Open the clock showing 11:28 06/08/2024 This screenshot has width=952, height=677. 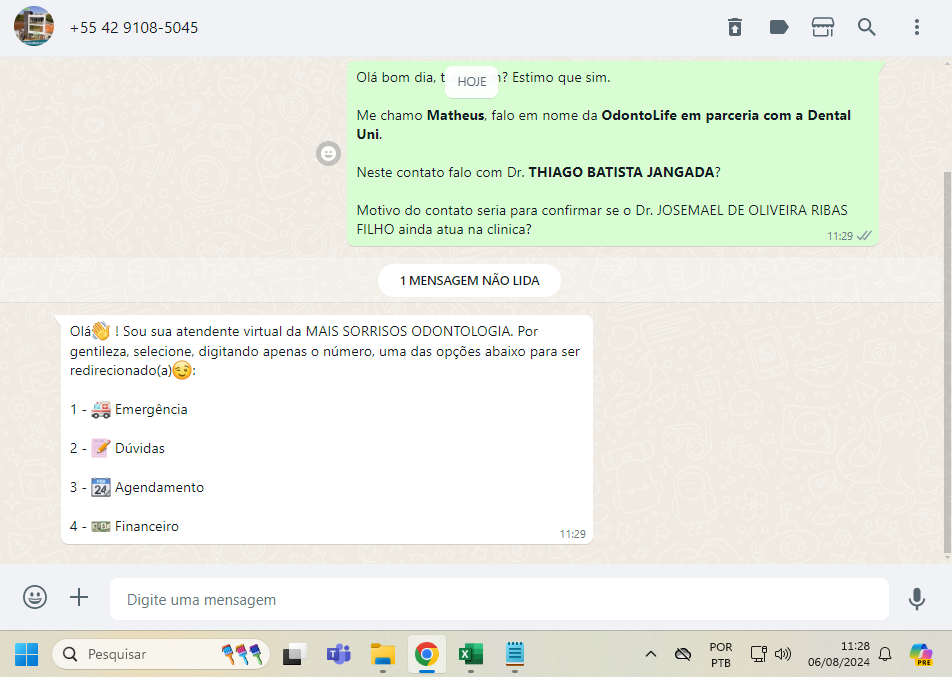point(838,654)
